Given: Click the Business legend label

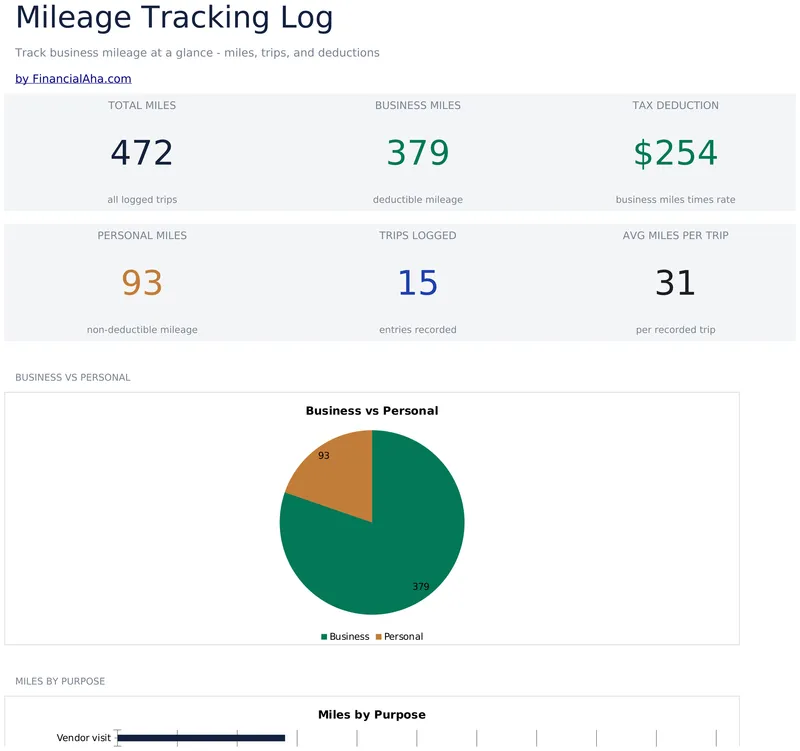Looking at the screenshot, I should click(x=349, y=637).
